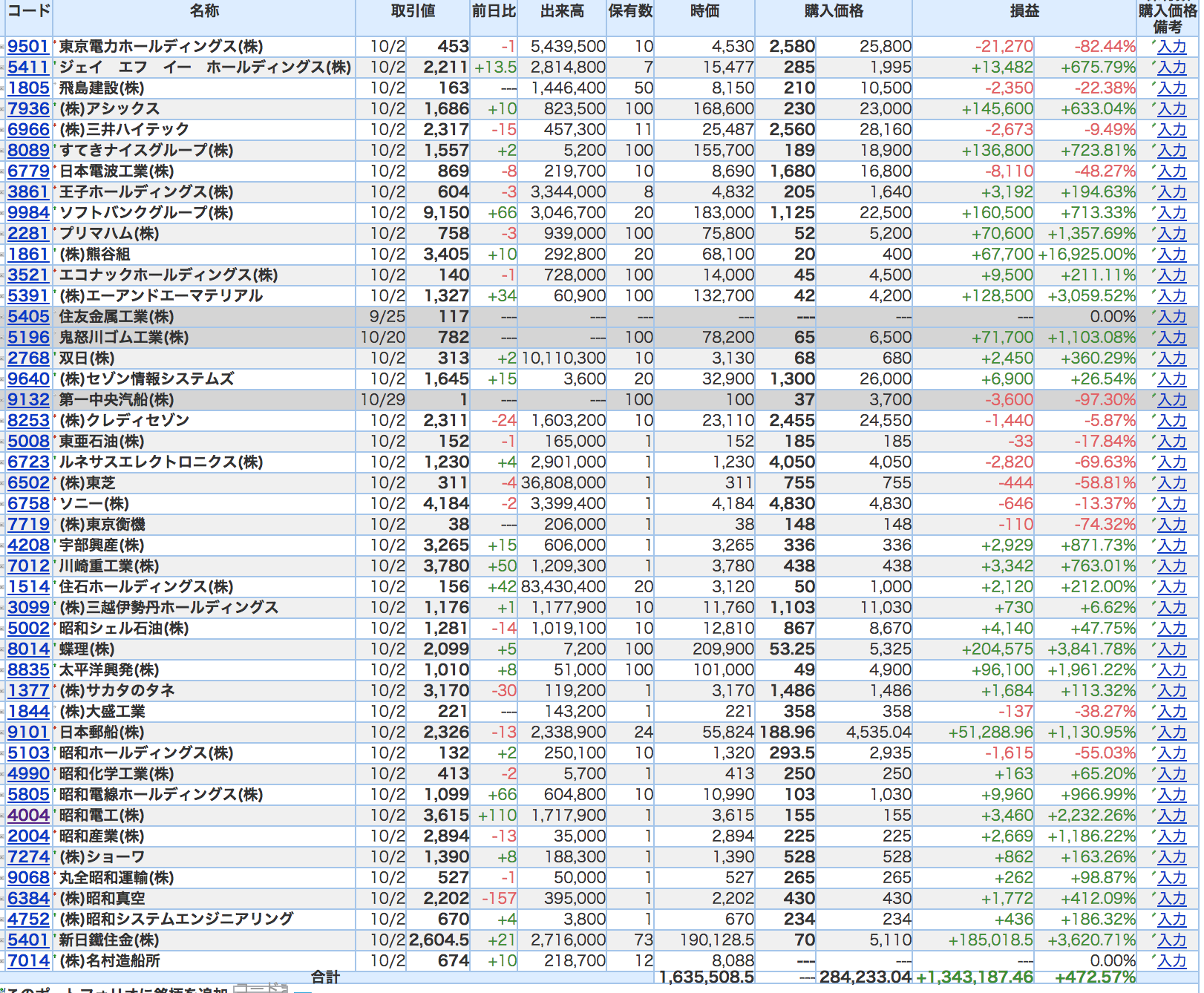Click 入力 link in 名村造船所 row
1204x993 pixels.
[1172, 961]
